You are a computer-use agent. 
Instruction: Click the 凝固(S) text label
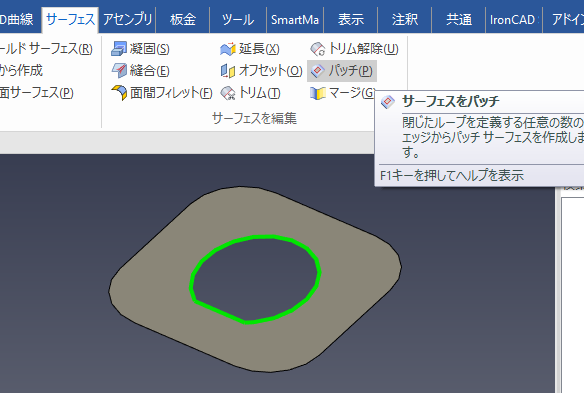pyautogui.click(x=149, y=49)
